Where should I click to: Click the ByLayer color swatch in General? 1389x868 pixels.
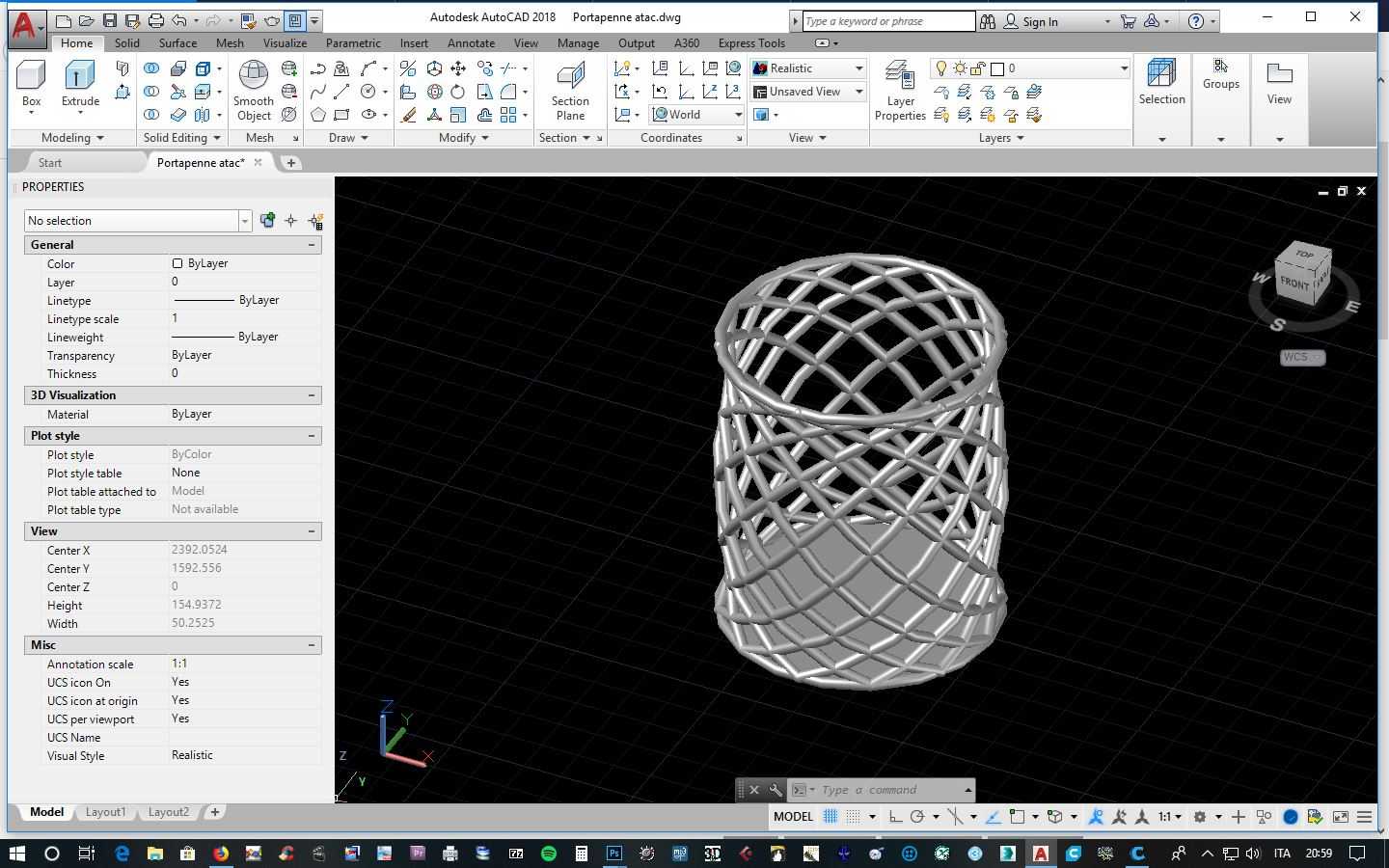(x=177, y=263)
